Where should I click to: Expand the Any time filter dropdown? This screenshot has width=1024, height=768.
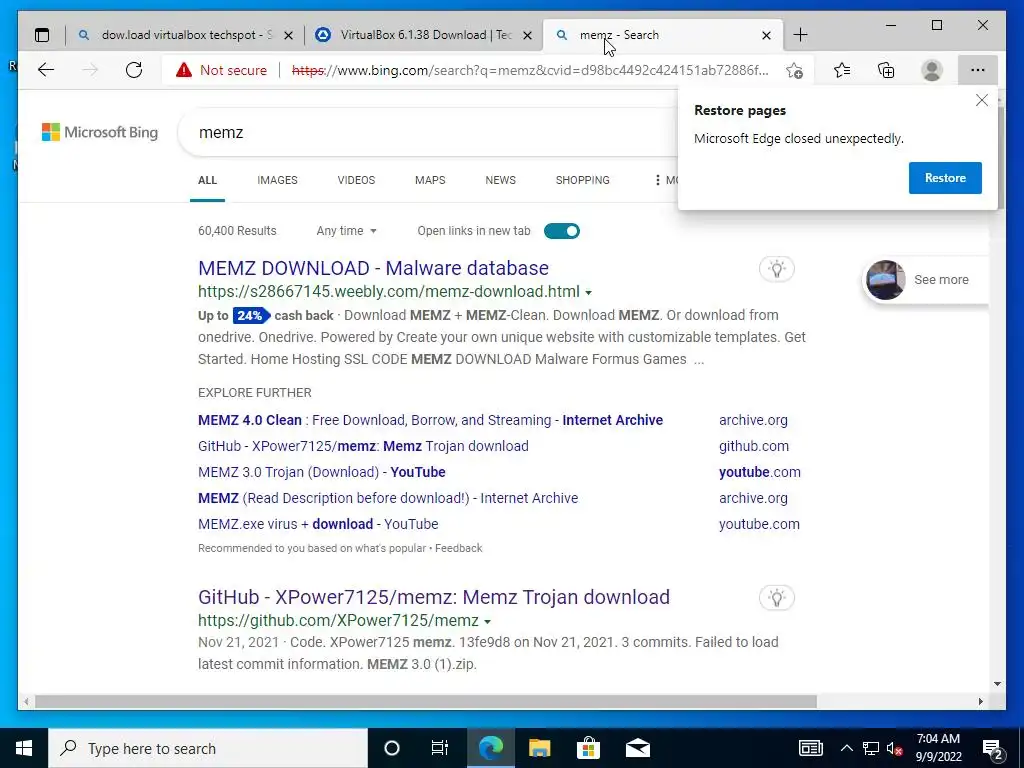coord(346,231)
